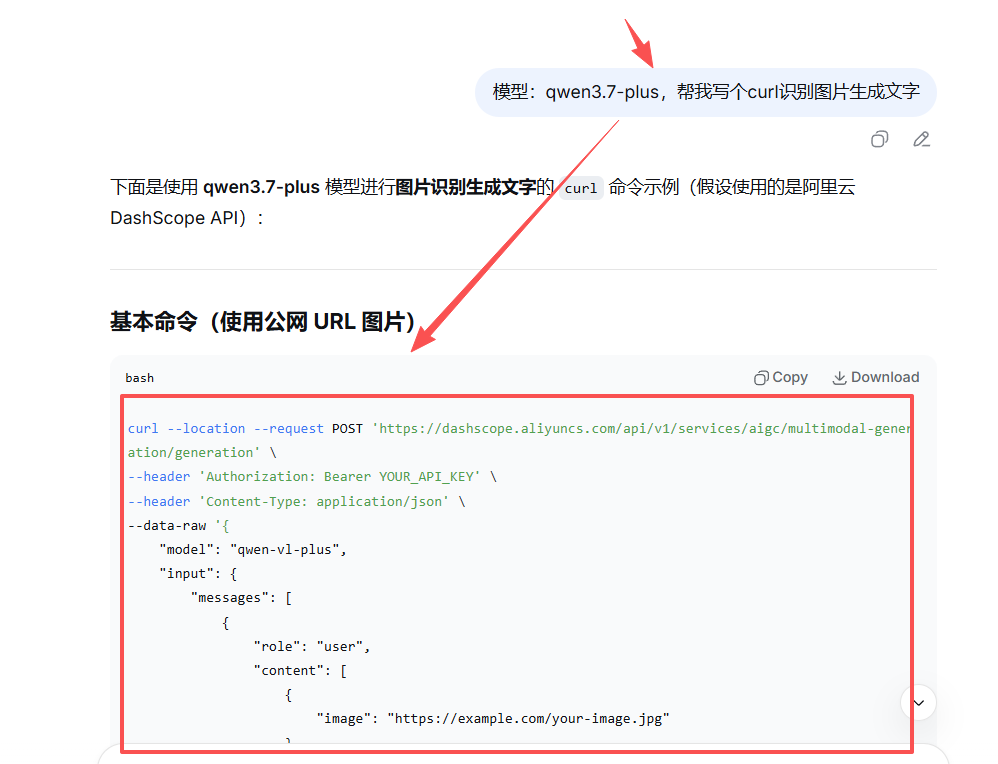Download the bash code block
This screenshot has height=764, width=998.
876,378
